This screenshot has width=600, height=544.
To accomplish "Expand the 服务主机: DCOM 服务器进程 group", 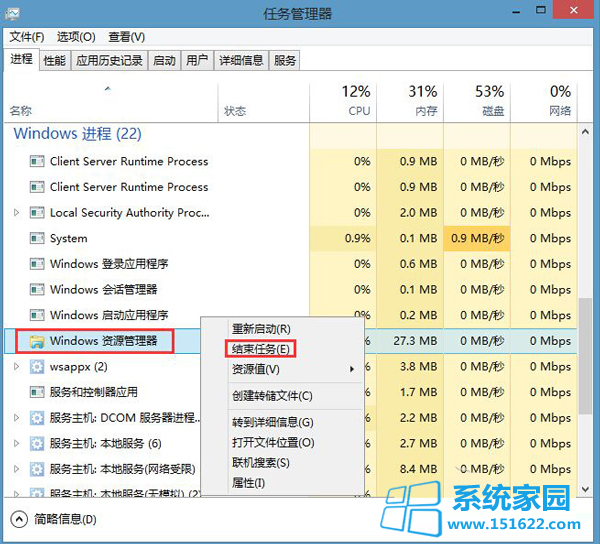I will tap(16, 418).
